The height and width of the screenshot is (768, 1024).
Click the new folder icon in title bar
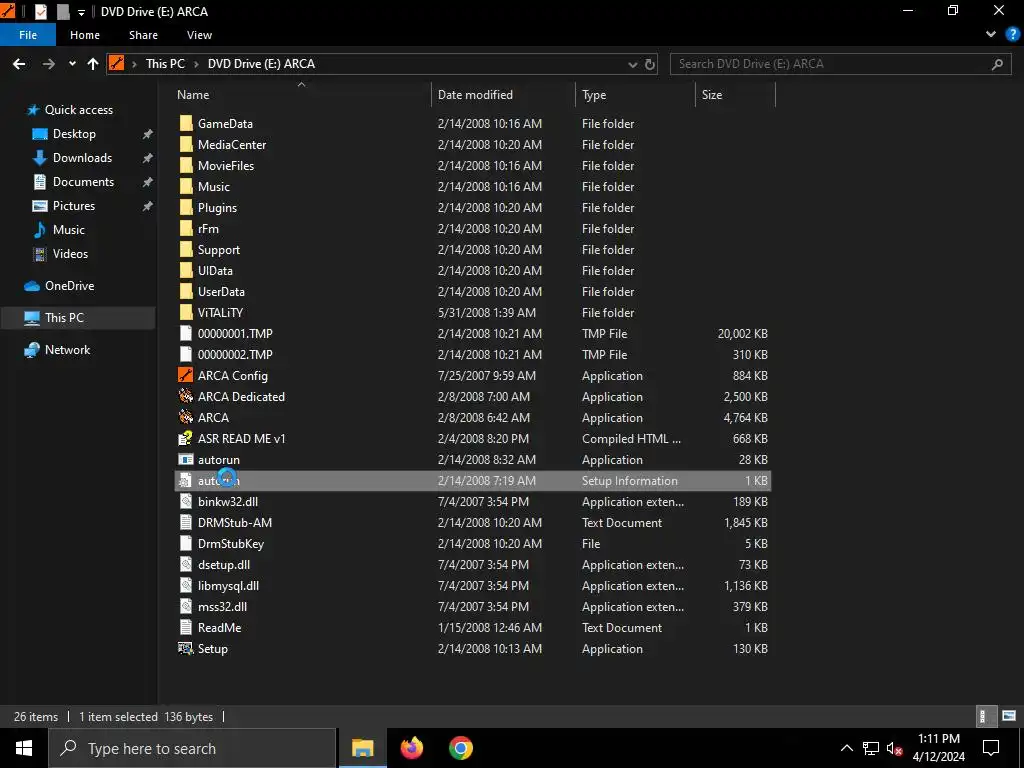[63, 12]
